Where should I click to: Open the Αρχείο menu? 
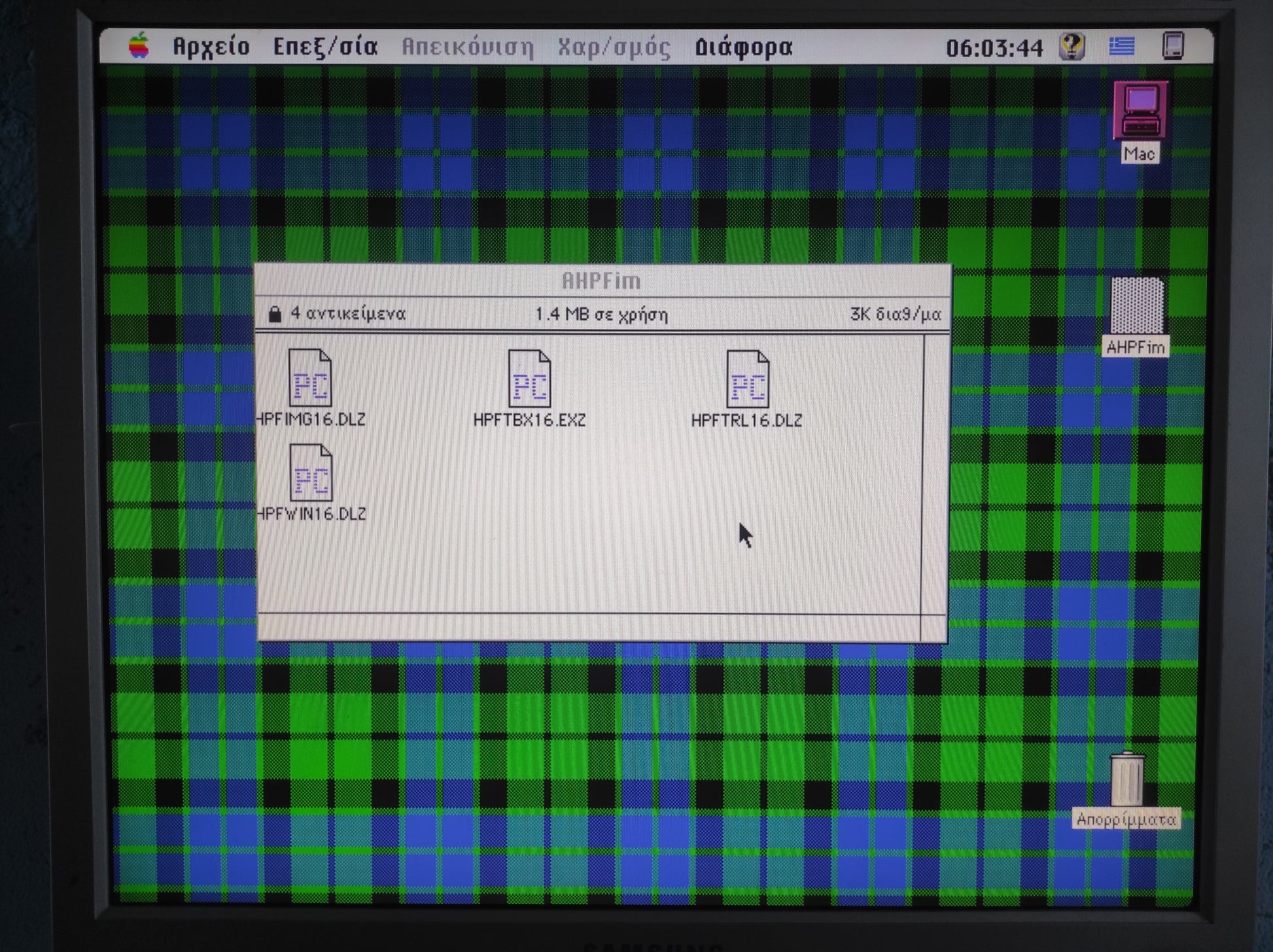[x=211, y=46]
